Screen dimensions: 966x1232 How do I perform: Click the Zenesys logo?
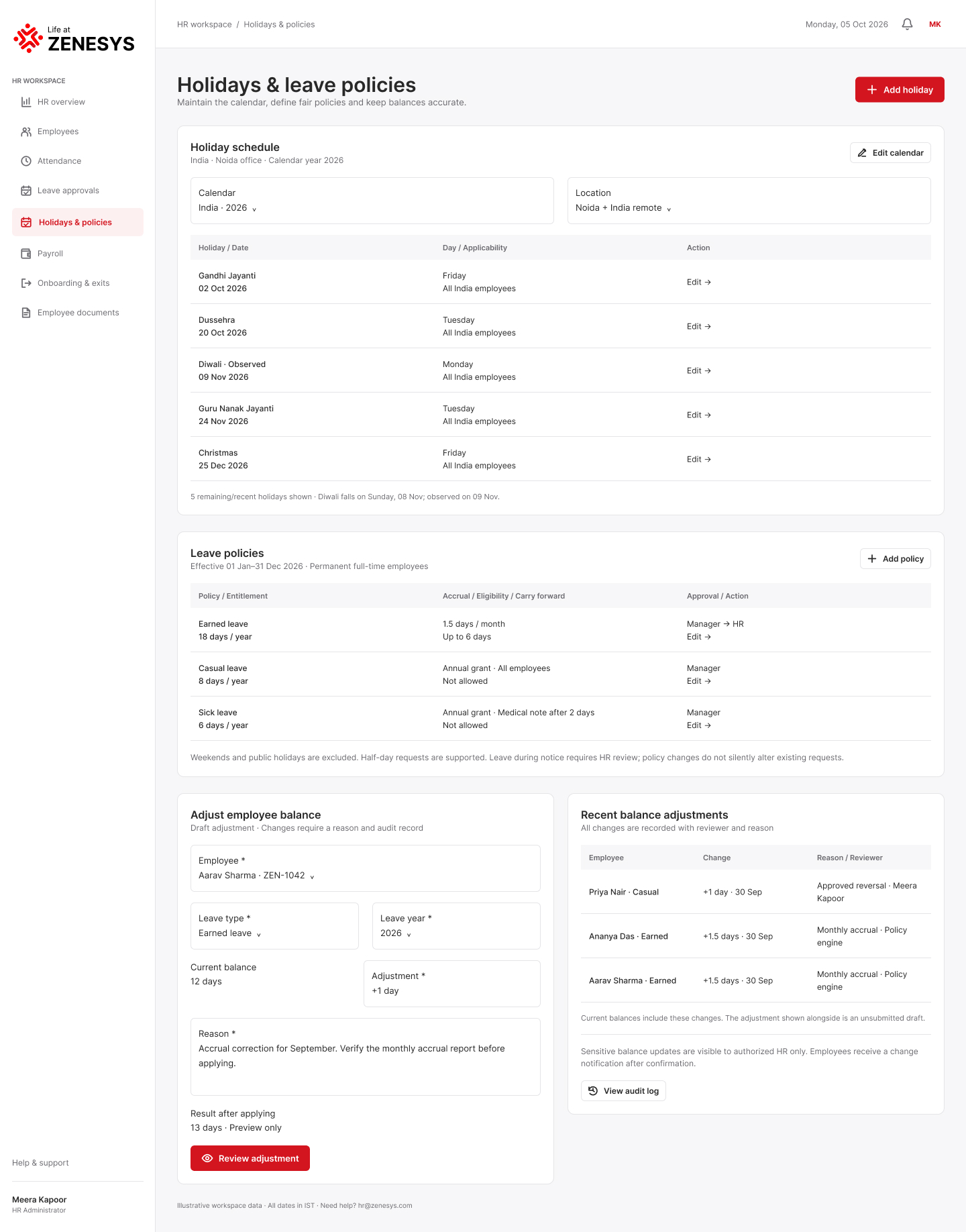tap(74, 38)
